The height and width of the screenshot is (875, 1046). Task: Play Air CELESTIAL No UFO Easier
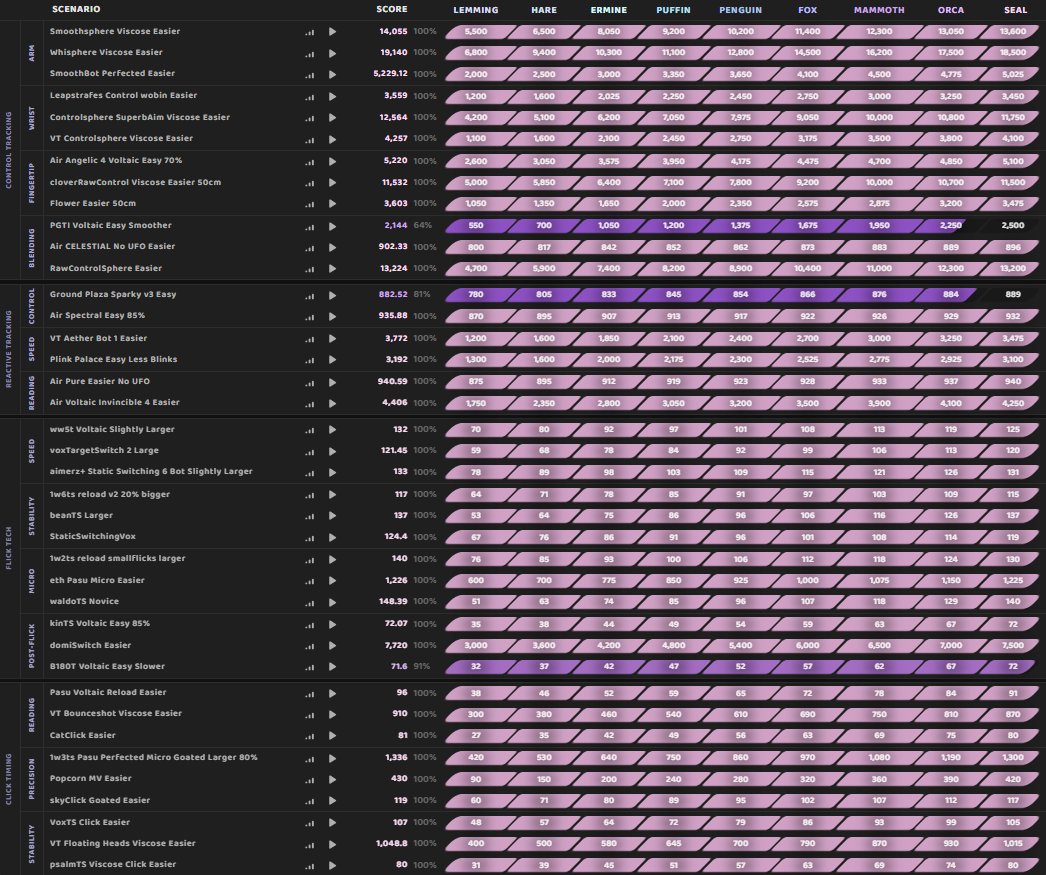click(x=332, y=247)
